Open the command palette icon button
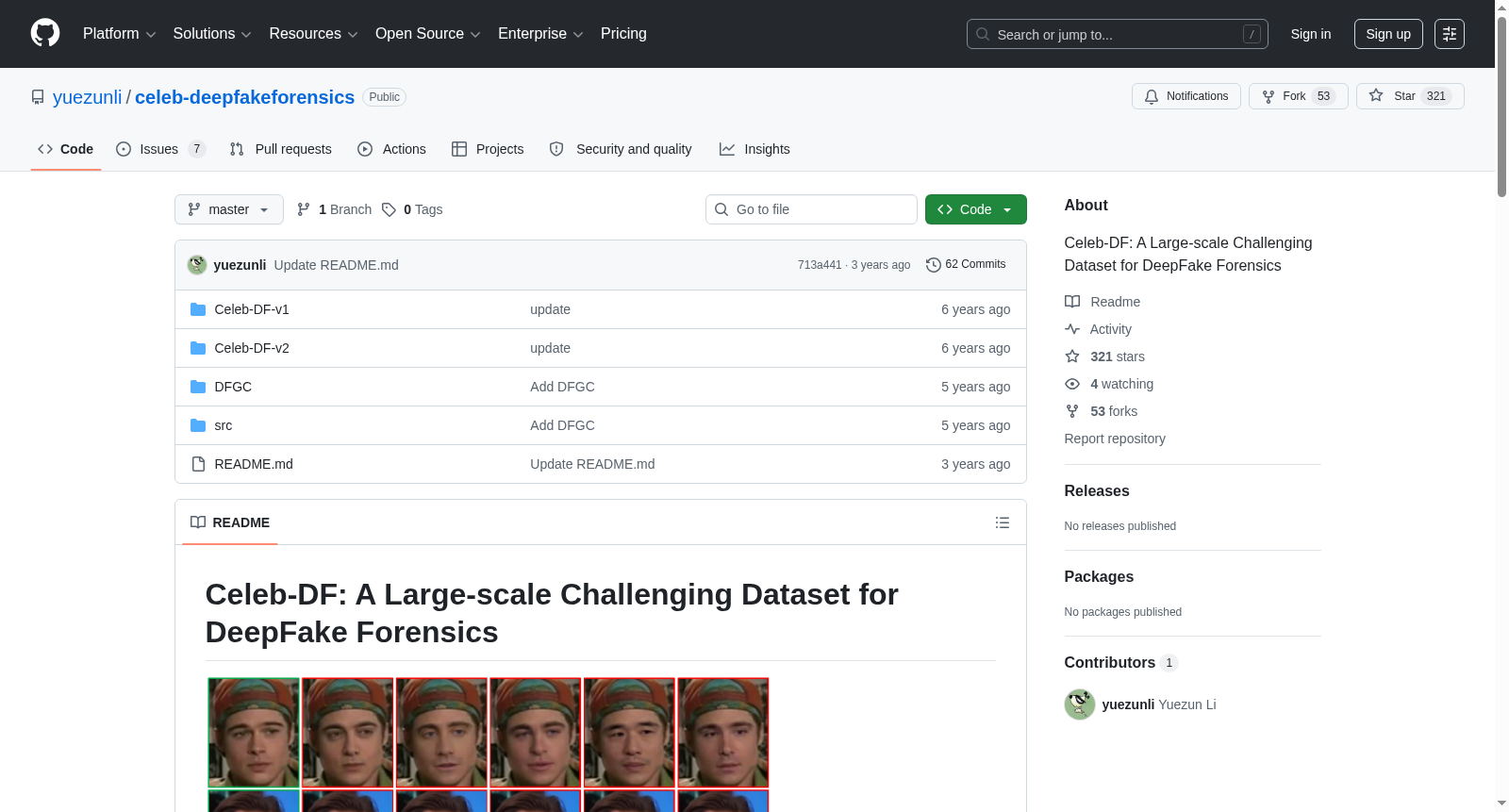The image size is (1509, 812). tap(1450, 34)
